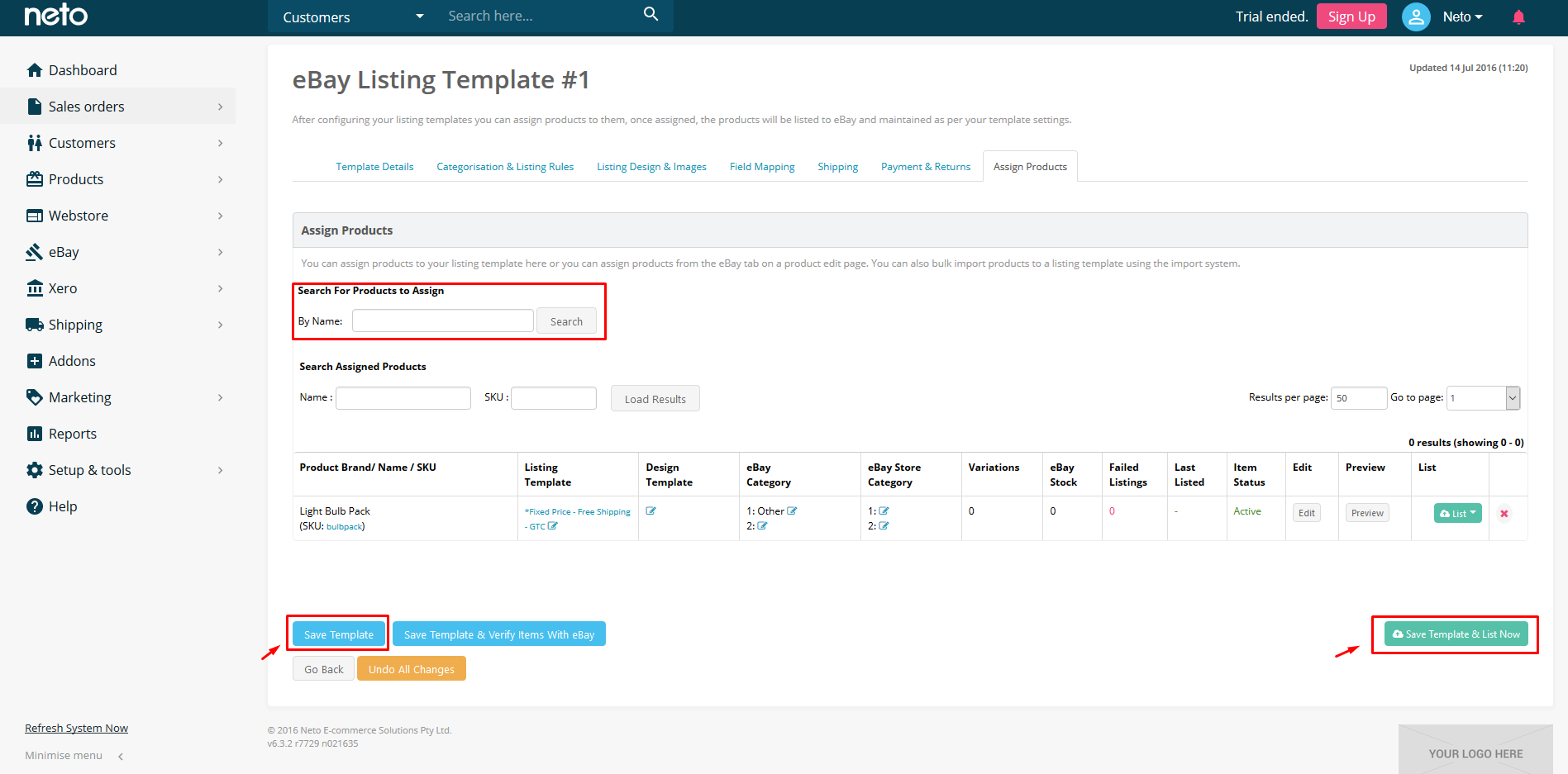Expand eBay submenu chevron

pos(220,252)
